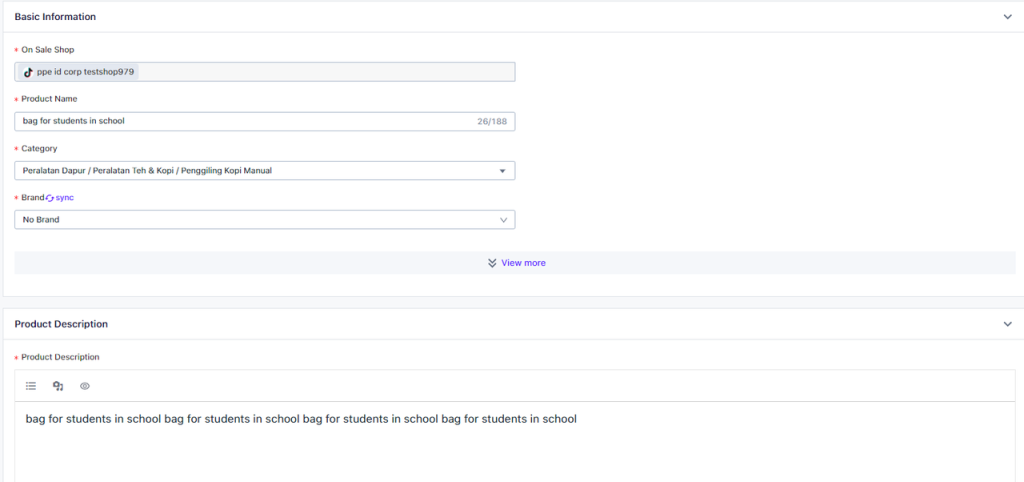Click the 26/188 character counter
The height and width of the screenshot is (482, 1024).
(492, 121)
